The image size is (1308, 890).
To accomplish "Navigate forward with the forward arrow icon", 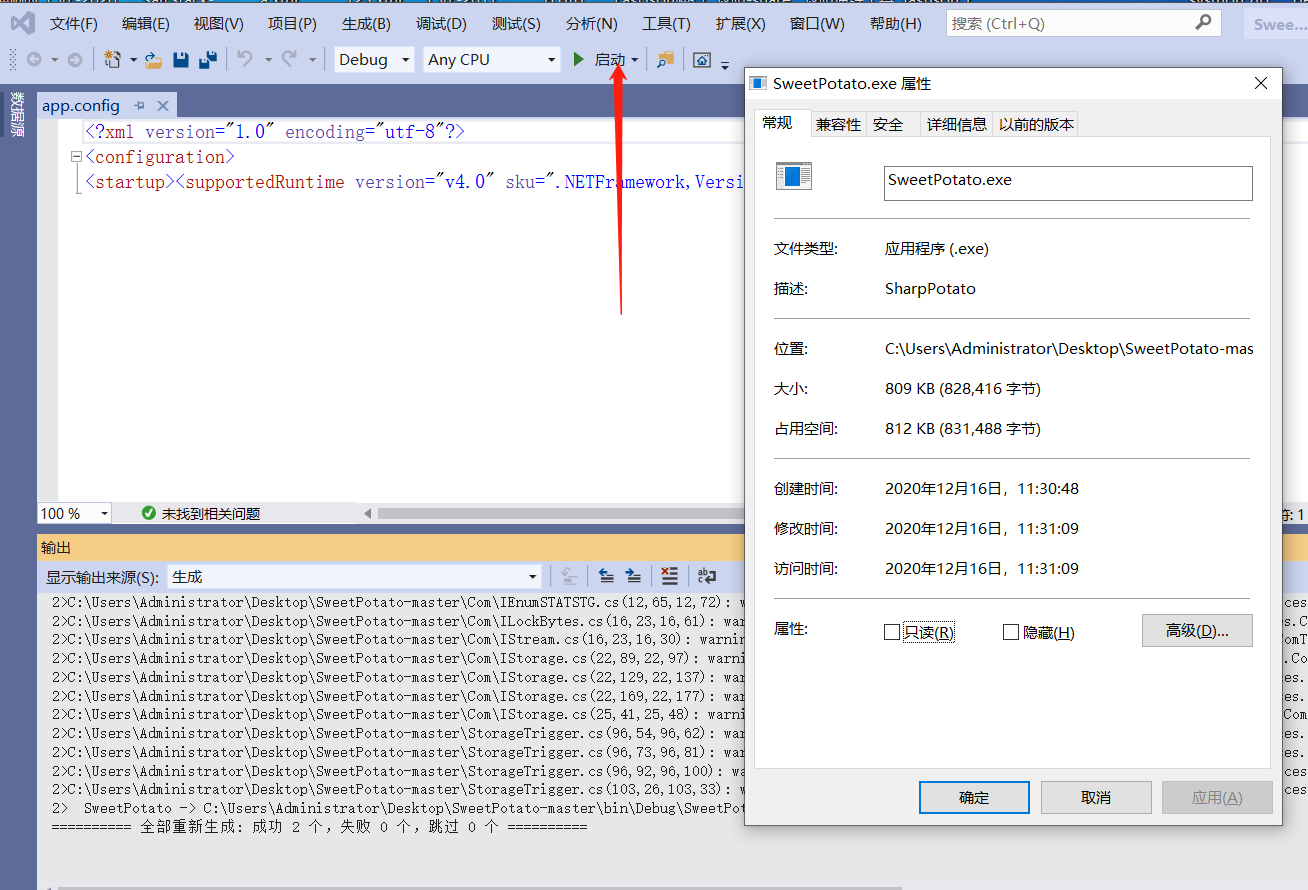I will [75, 60].
